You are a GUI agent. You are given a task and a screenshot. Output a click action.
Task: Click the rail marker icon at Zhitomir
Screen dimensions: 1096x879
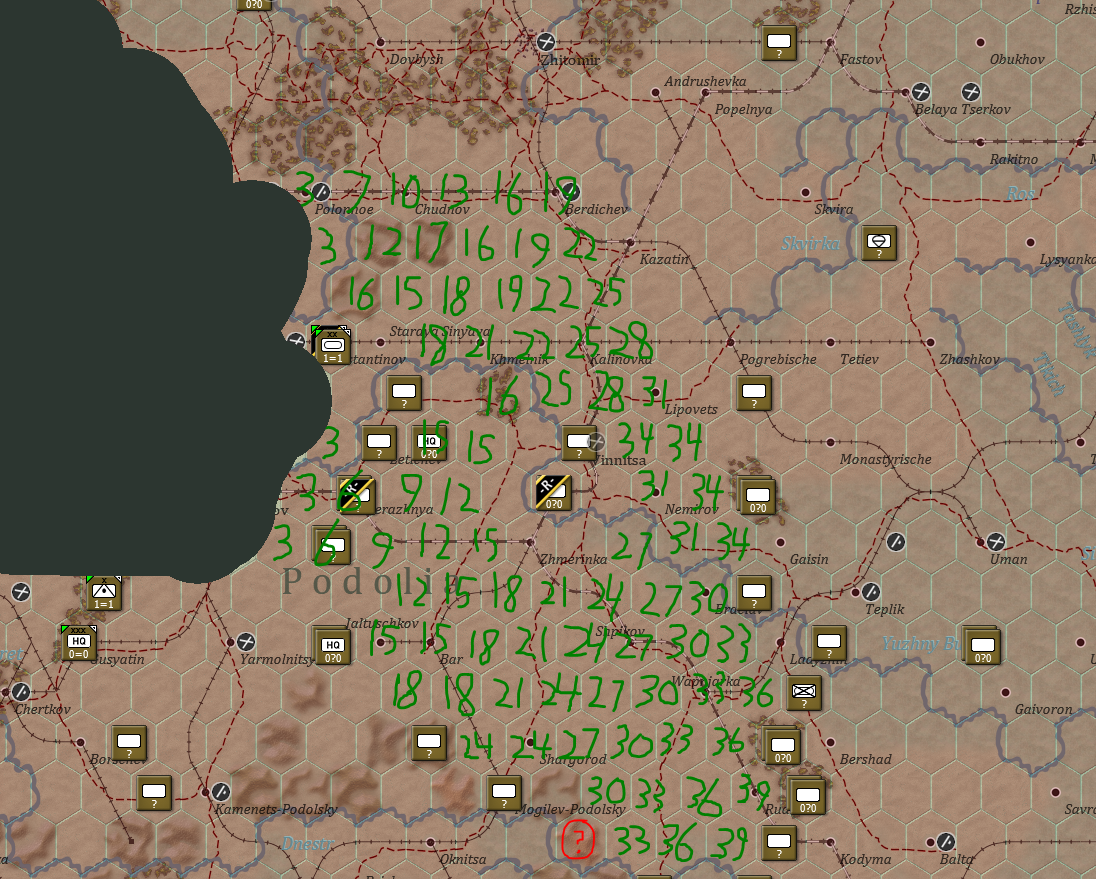click(x=545, y=41)
